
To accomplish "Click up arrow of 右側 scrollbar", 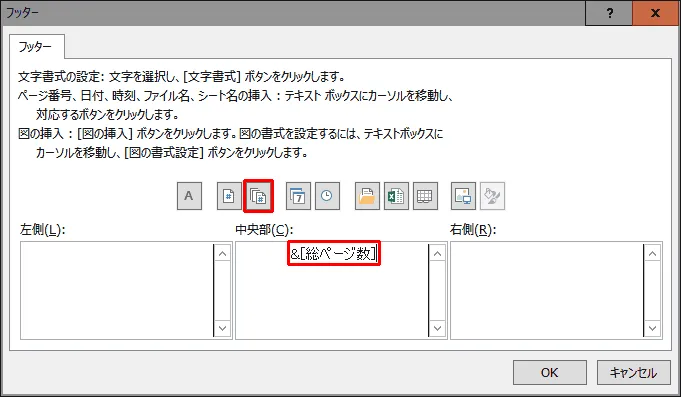I will pyautogui.click(x=652, y=253).
